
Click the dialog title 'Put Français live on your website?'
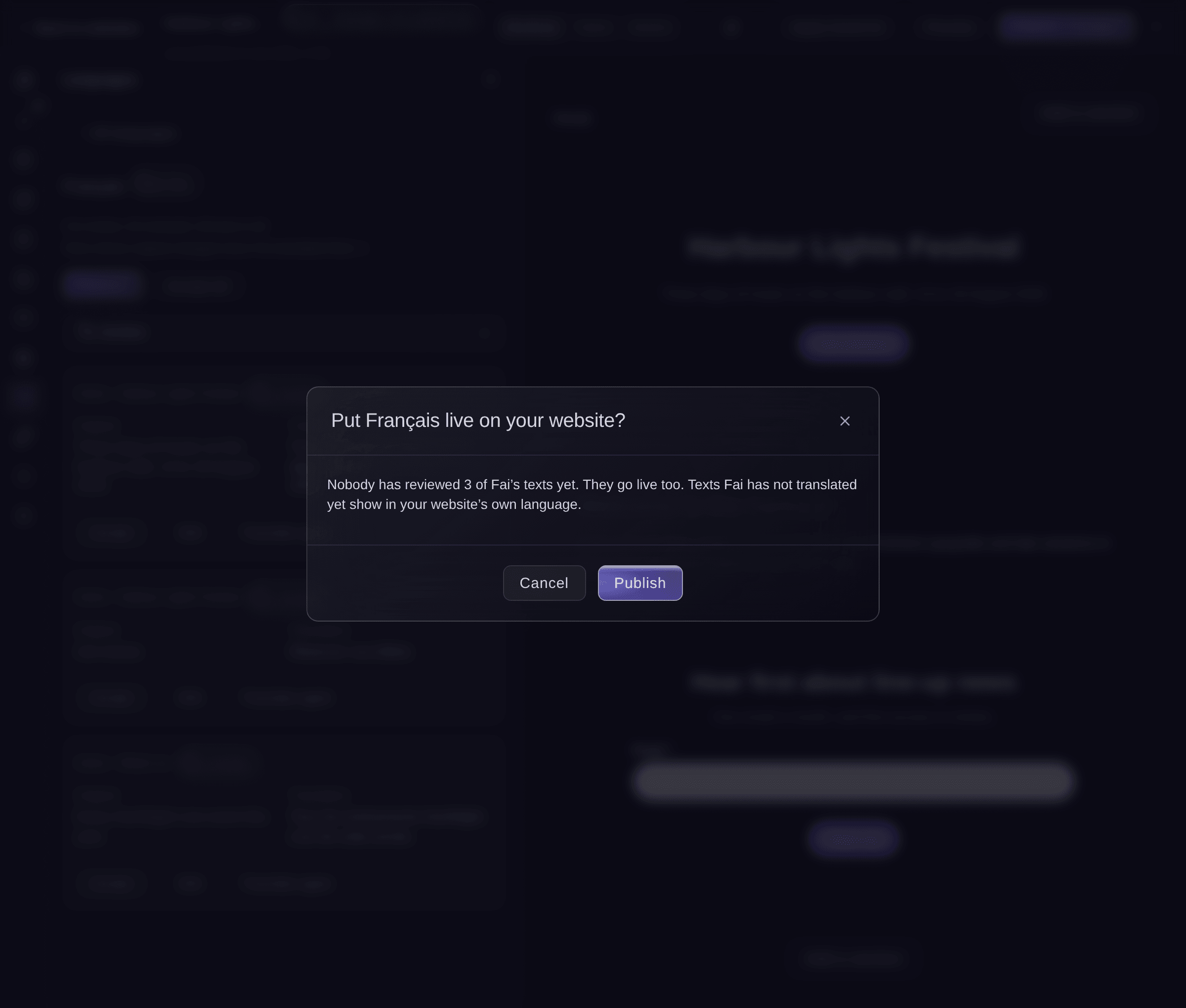point(478,420)
